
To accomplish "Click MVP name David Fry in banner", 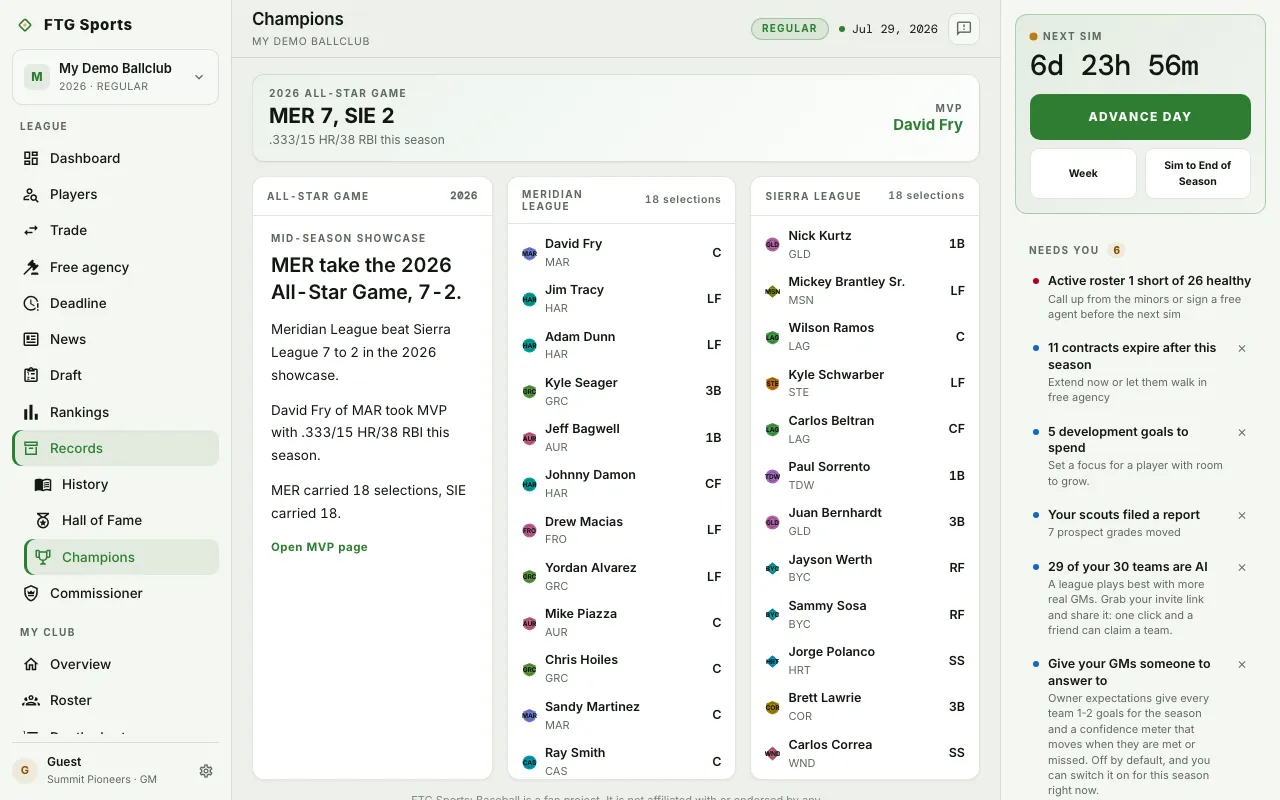I will (928, 125).
